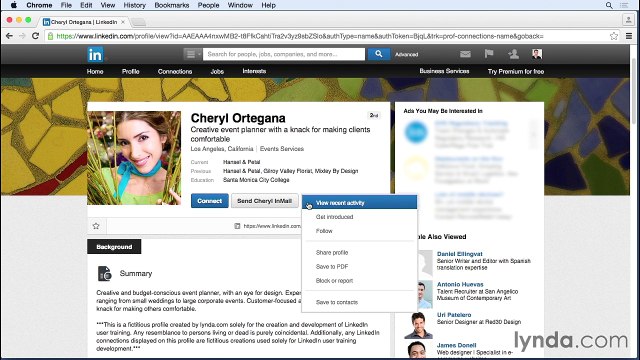Close the Cheryl Ortegana browser tab
Viewport: 640px width, 360px height.
click(x=123, y=22)
